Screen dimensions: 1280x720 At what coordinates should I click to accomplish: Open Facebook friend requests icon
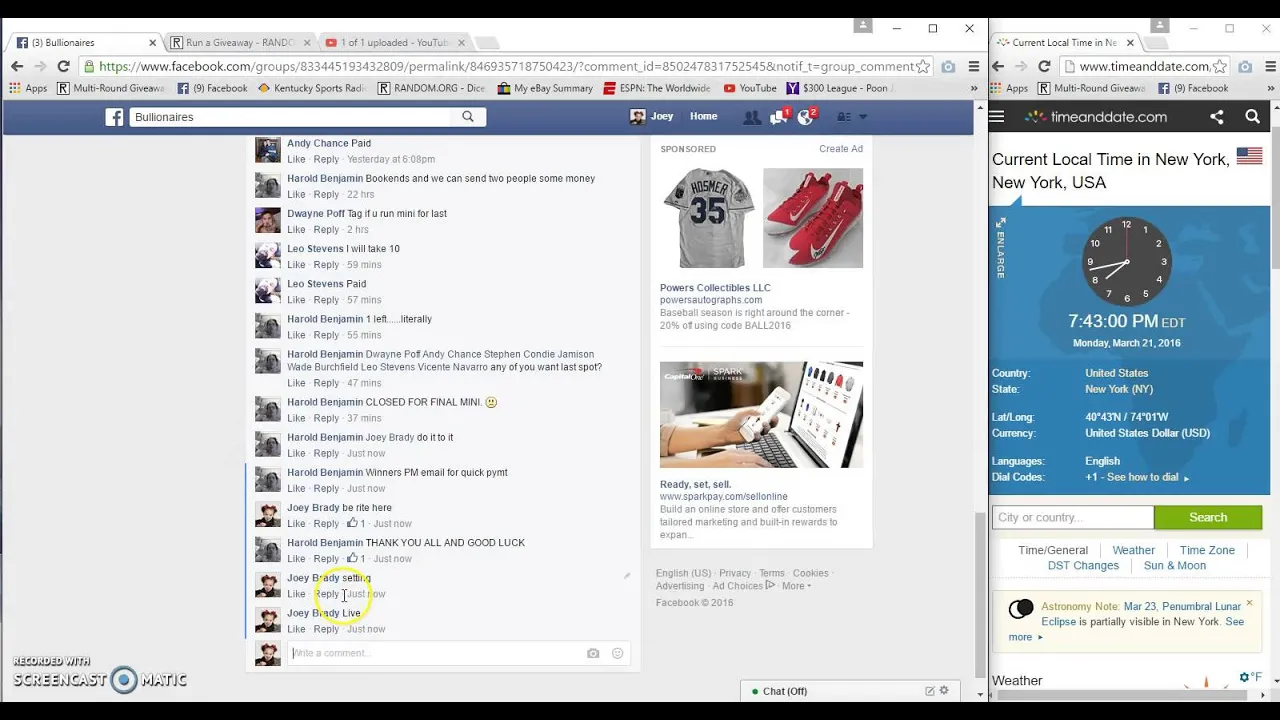(x=751, y=117)
